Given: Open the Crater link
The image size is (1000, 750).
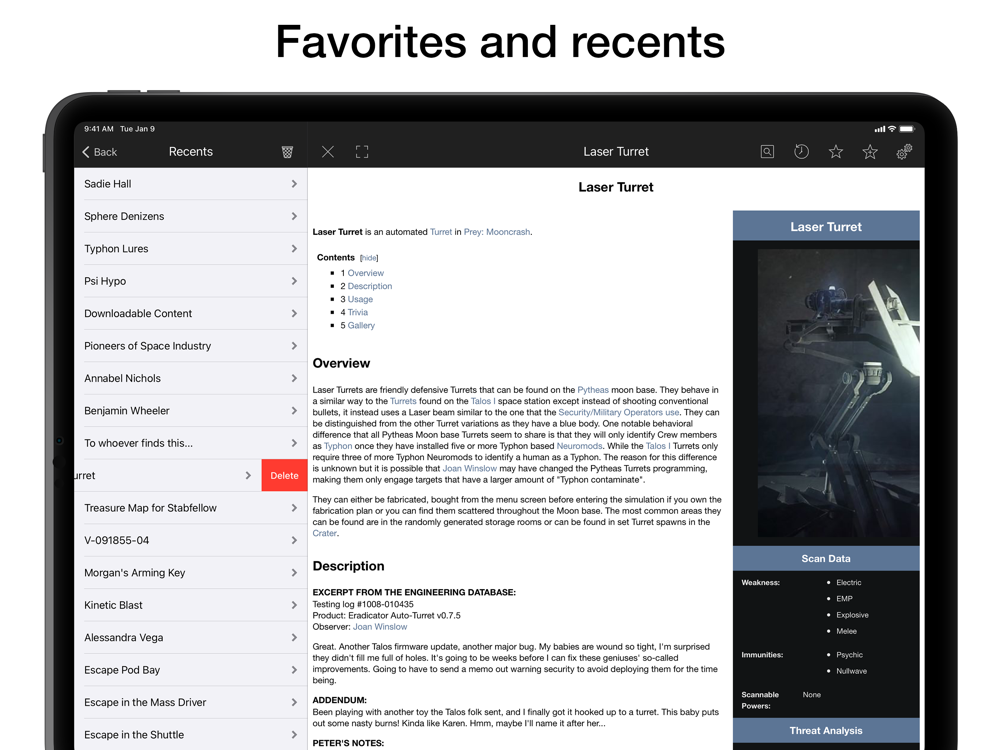Looking at the screenshot, I should pos(324,533).
